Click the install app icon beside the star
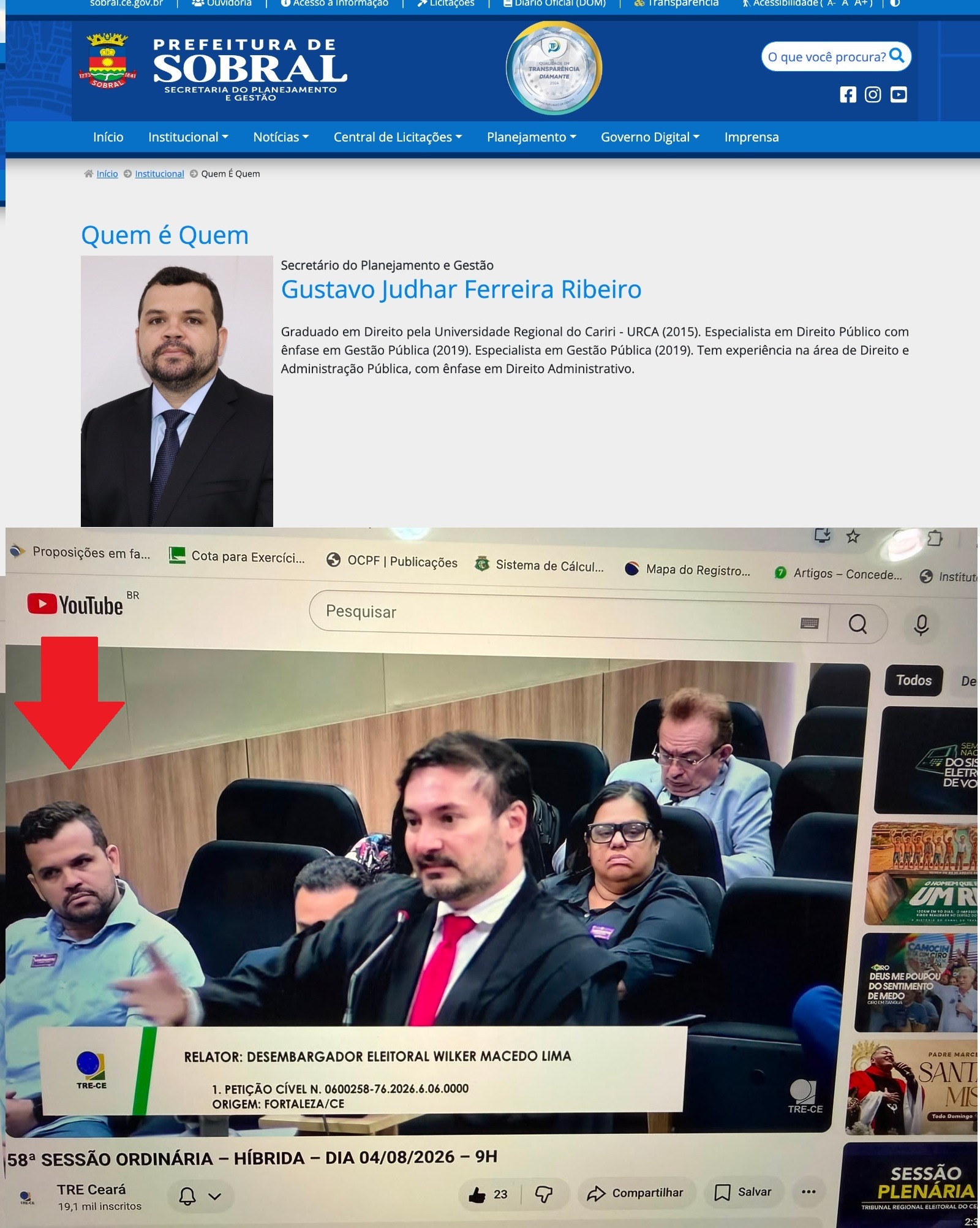 [x=822, y=536]
